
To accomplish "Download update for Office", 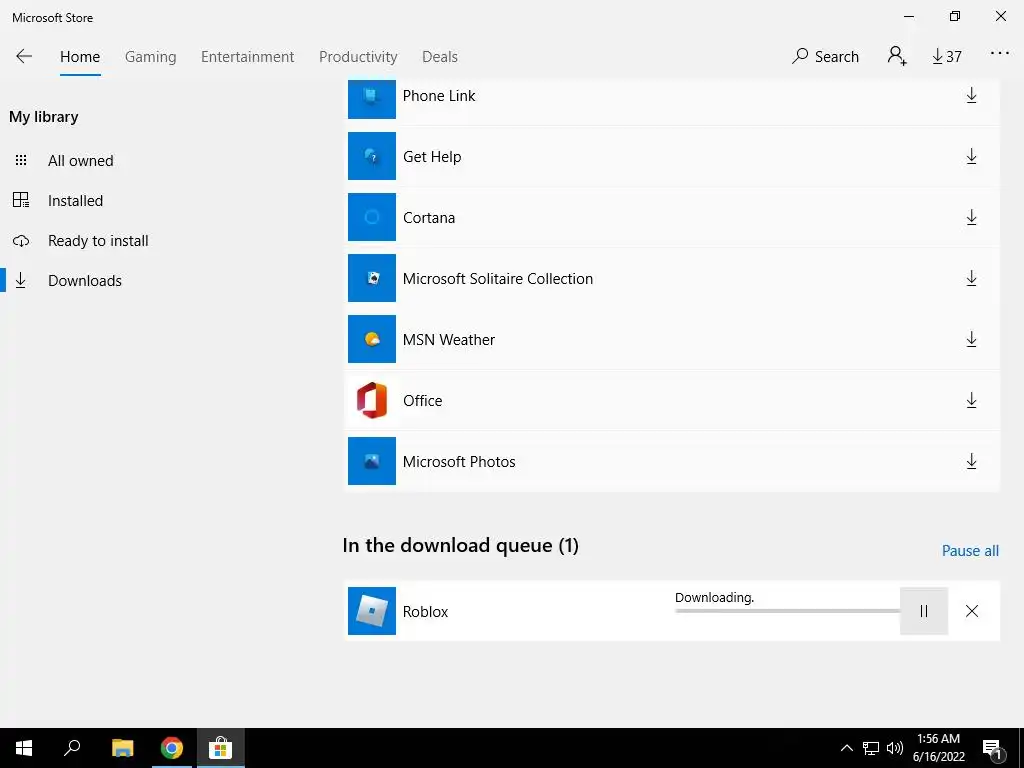I will coord(971,400).
